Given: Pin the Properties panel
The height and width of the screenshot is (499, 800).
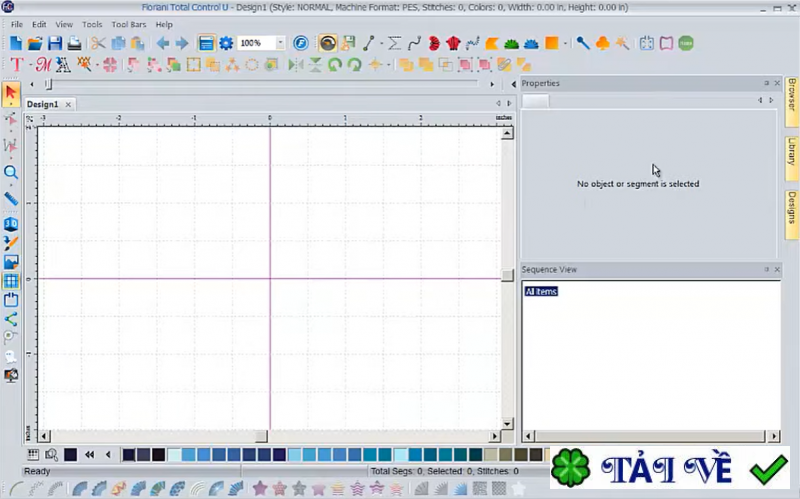Looking at the screenshot, I should 766,83.
